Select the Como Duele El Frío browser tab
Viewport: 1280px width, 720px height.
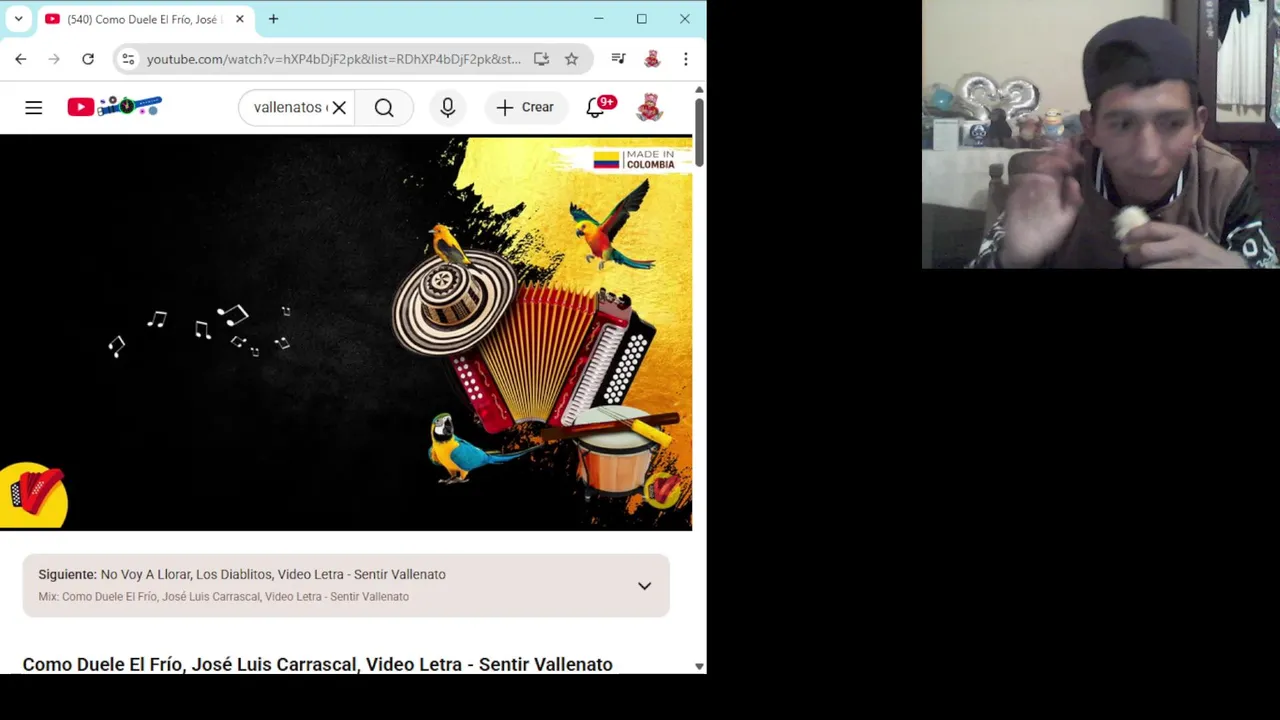(144, 19)
